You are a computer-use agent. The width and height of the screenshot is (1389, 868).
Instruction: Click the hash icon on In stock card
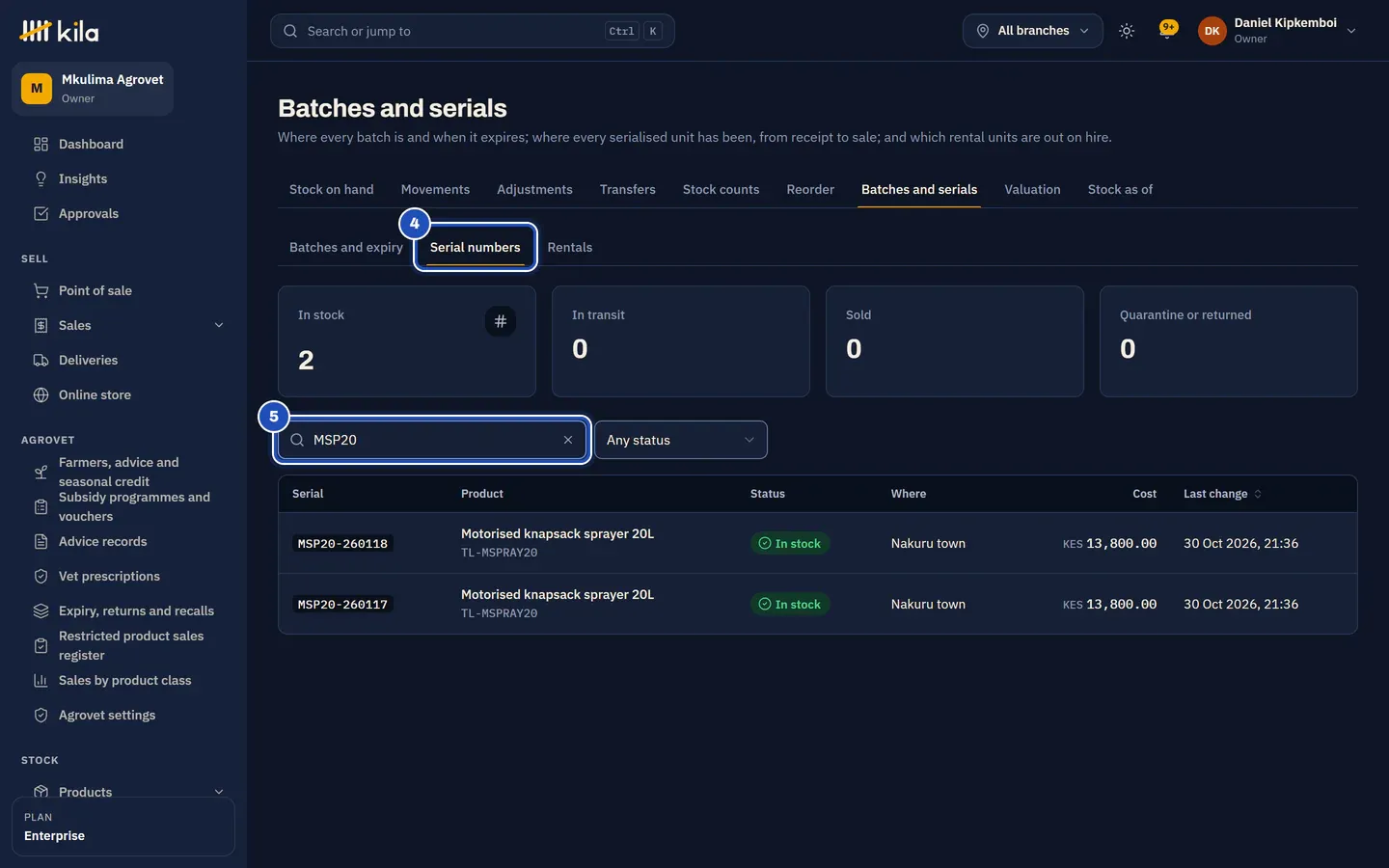(x=500, y=321)
